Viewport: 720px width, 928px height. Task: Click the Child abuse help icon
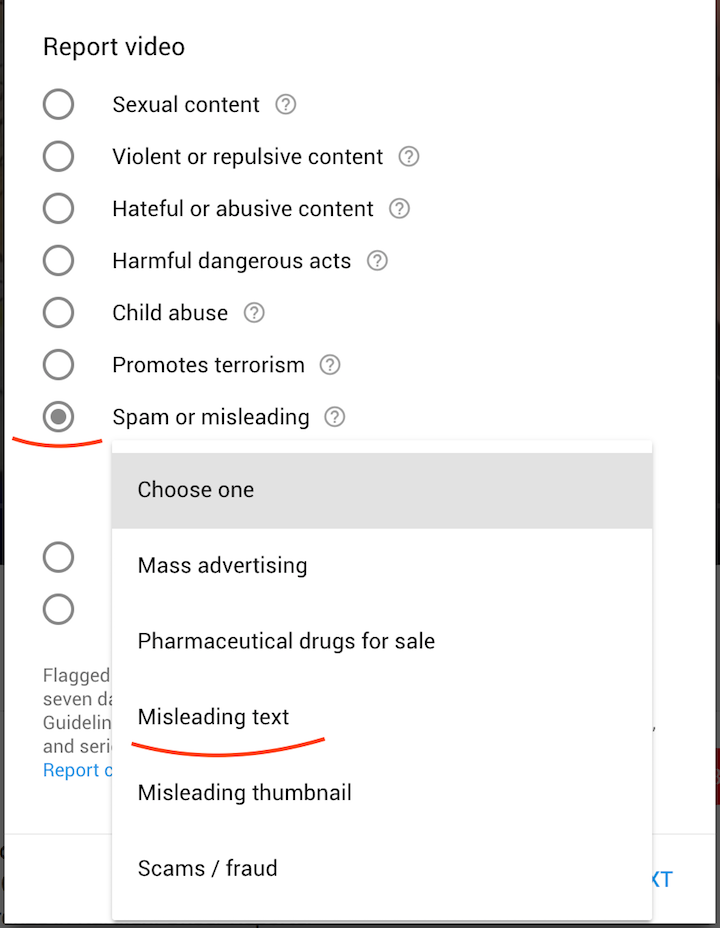point(254,313)
